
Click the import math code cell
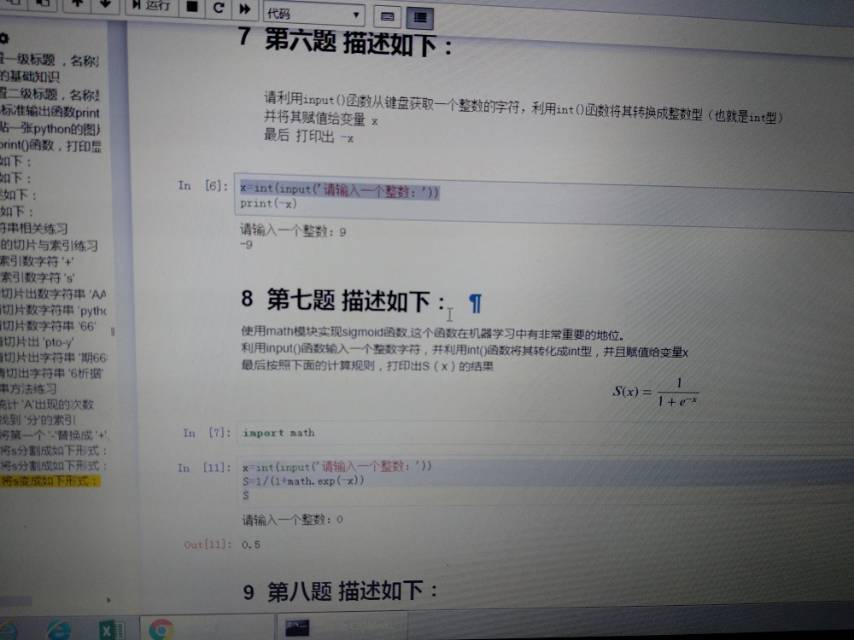545,434
